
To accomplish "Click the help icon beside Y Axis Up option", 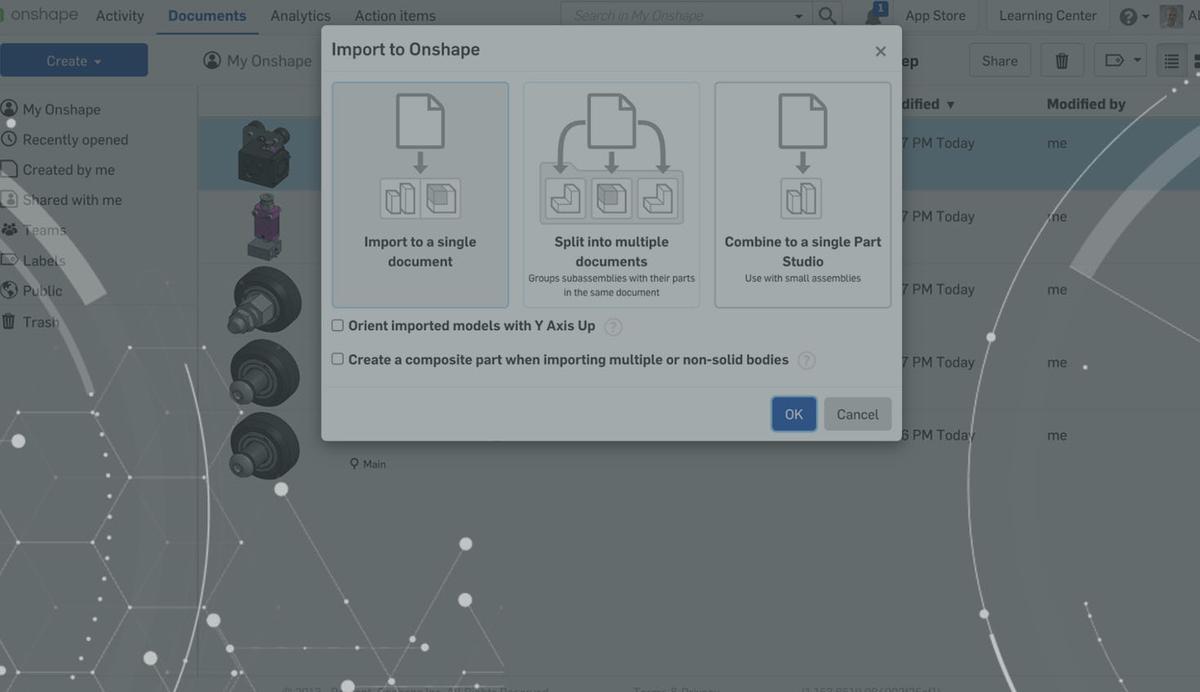I will [611, 325].
